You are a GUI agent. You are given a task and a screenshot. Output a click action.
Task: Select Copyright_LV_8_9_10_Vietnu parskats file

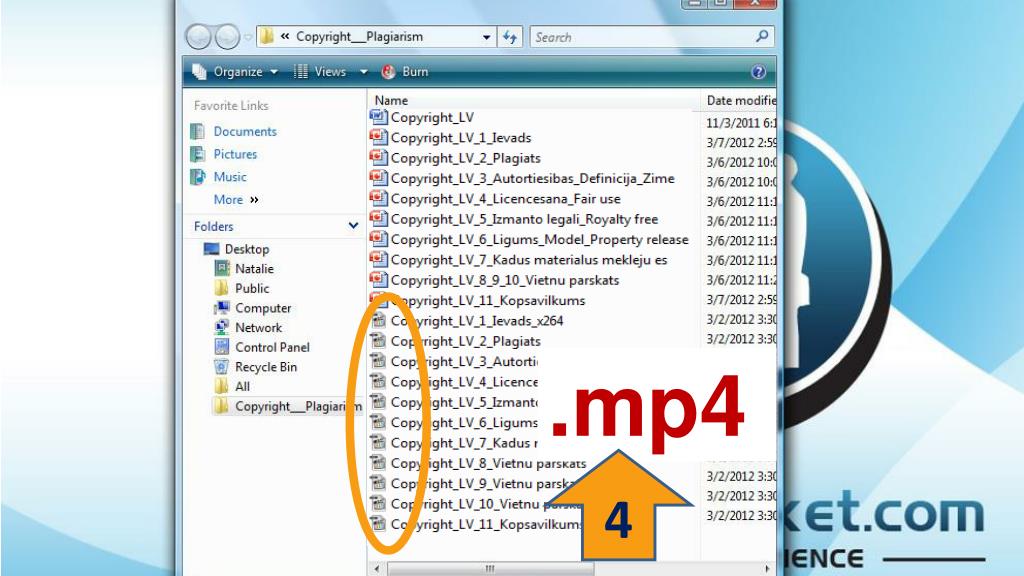[505, 280]
